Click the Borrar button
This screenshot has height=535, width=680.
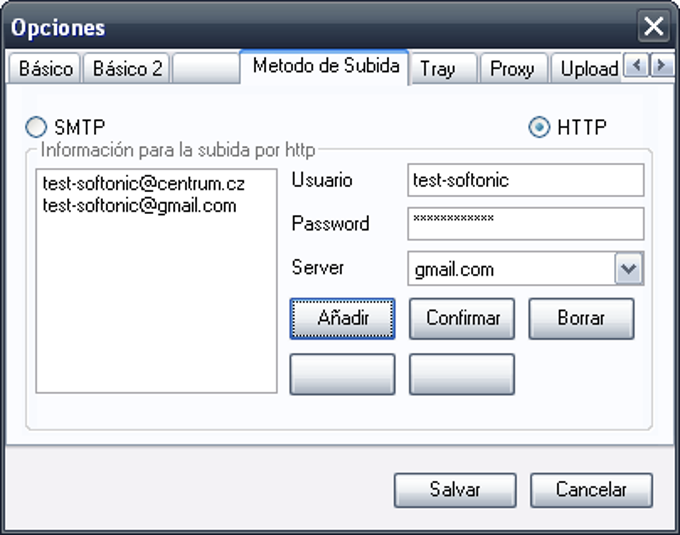[x=581, y=318]
